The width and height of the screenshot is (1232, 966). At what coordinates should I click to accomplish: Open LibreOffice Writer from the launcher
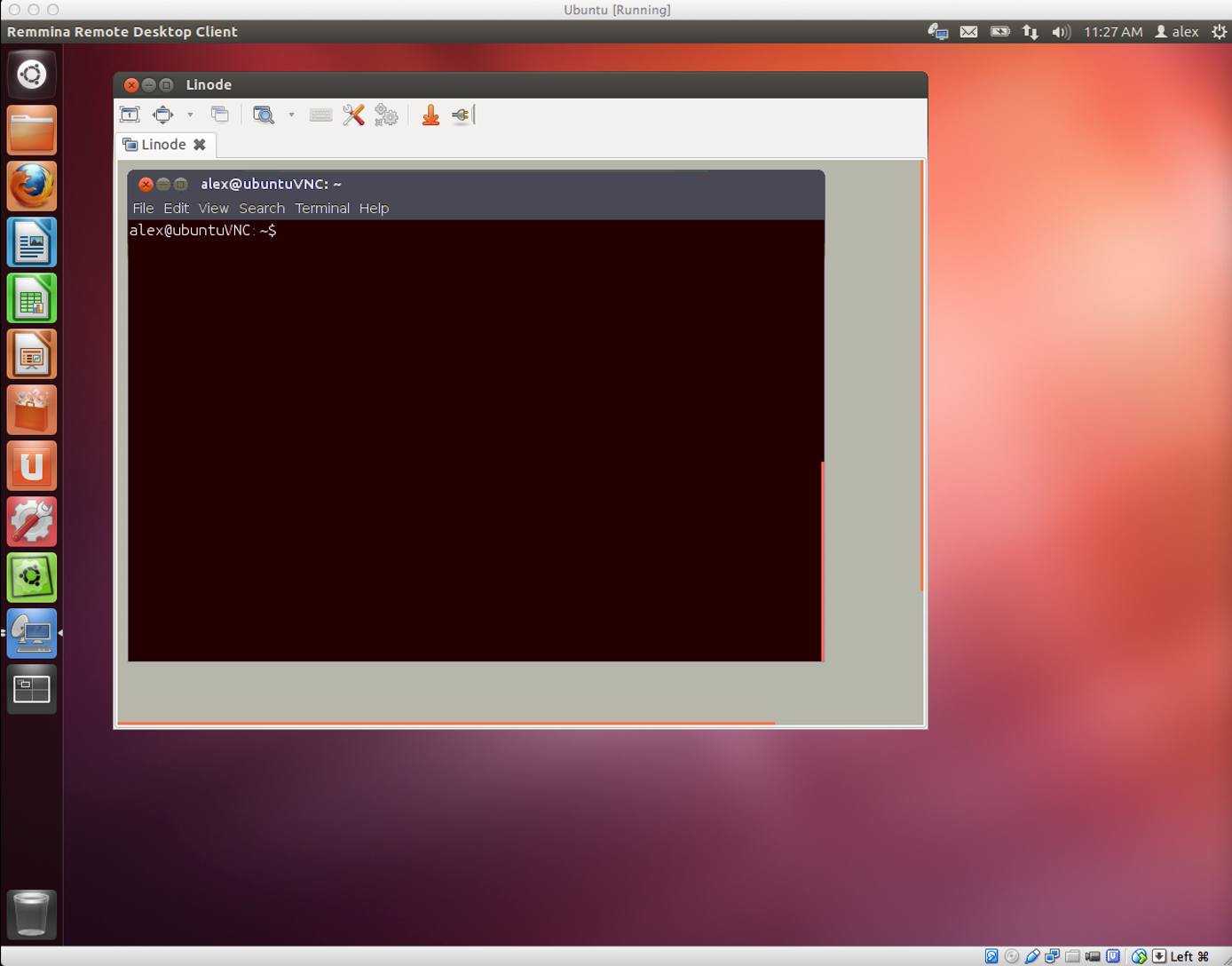click(32, 242)
